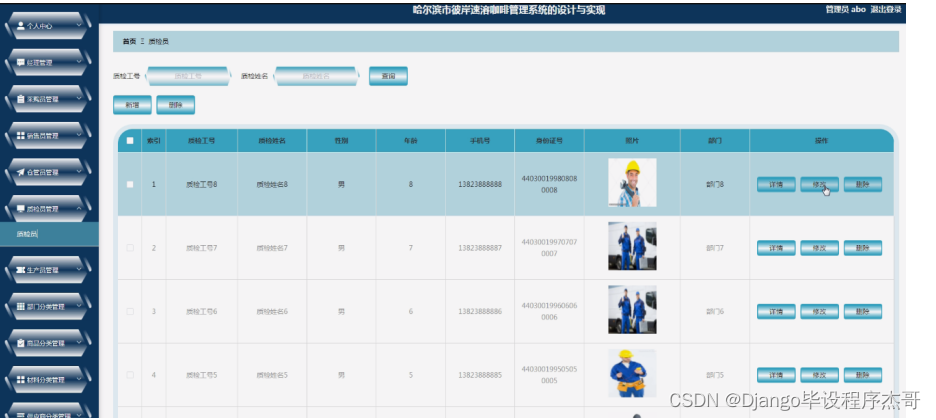Click 修改 for row 质检工号8
This screenshot has width=936, height=420.
coord(819,184)
